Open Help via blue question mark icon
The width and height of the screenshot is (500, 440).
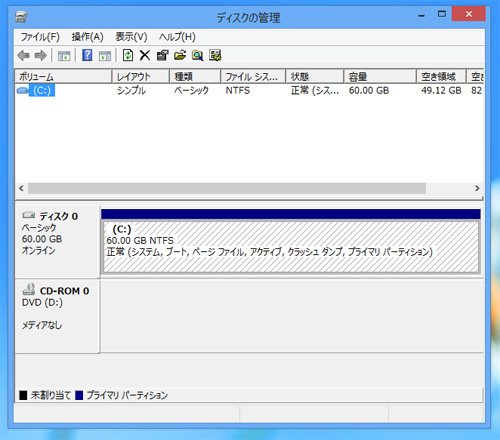click(87, 55)
